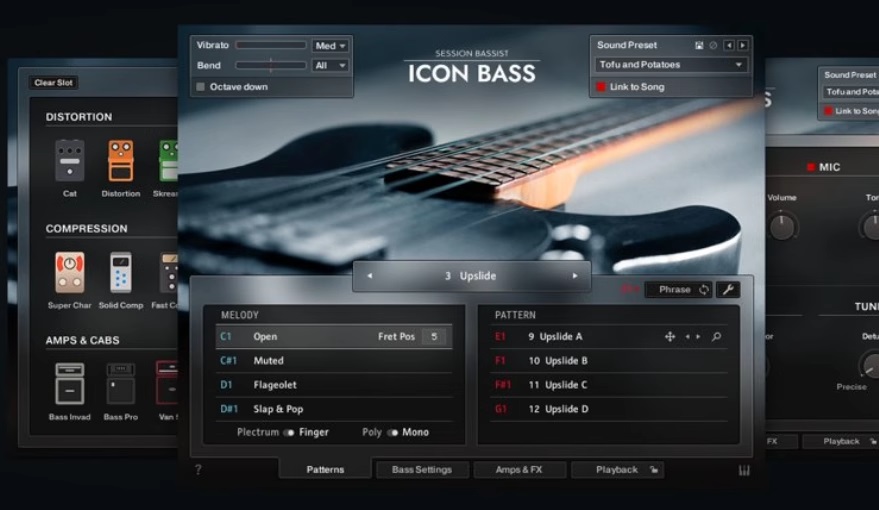Screen dimensions: 879x510
Task: Open the Vibrato Med dropdown
Action: (330, 46)
